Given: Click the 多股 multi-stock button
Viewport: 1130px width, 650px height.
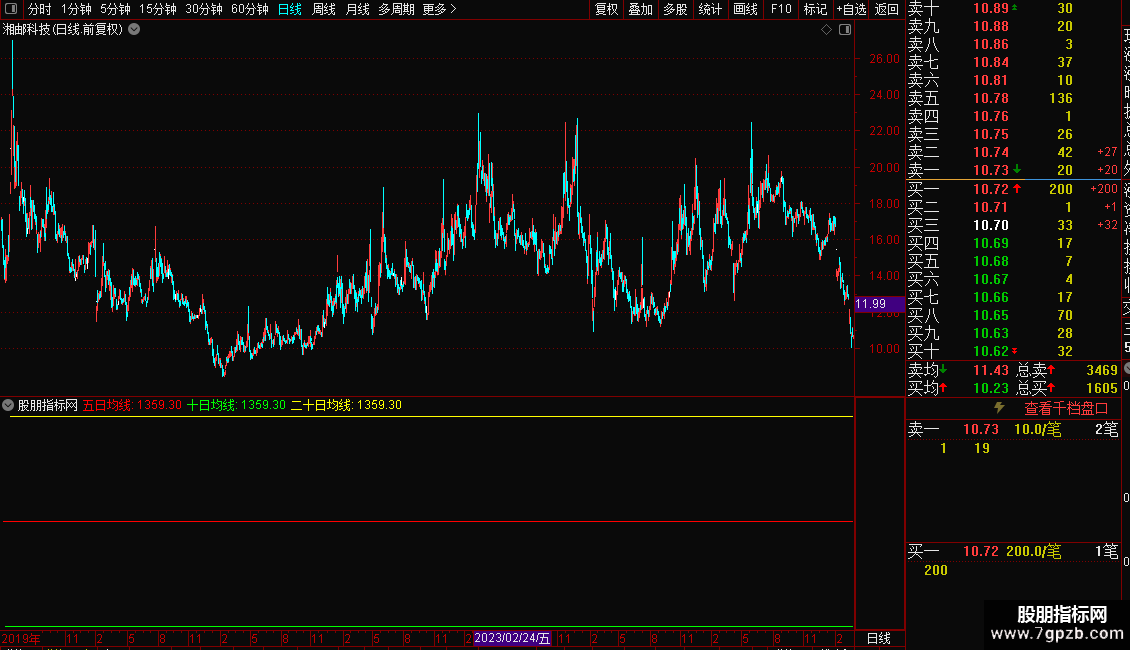Looking at the screenshot, I should [x=675, y=9].
